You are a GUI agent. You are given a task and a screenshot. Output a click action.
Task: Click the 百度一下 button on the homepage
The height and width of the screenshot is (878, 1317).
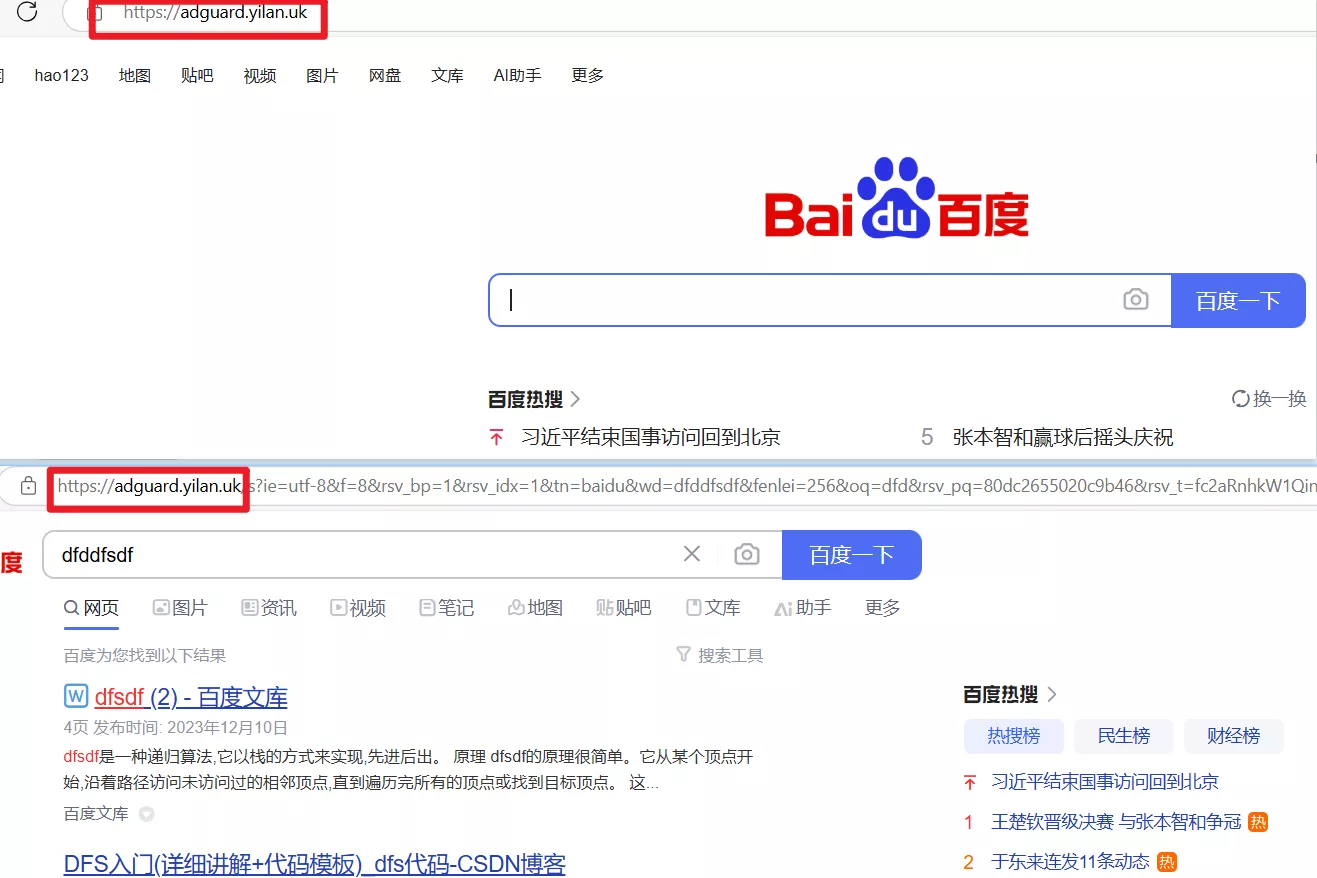(x=1238, y=300)
